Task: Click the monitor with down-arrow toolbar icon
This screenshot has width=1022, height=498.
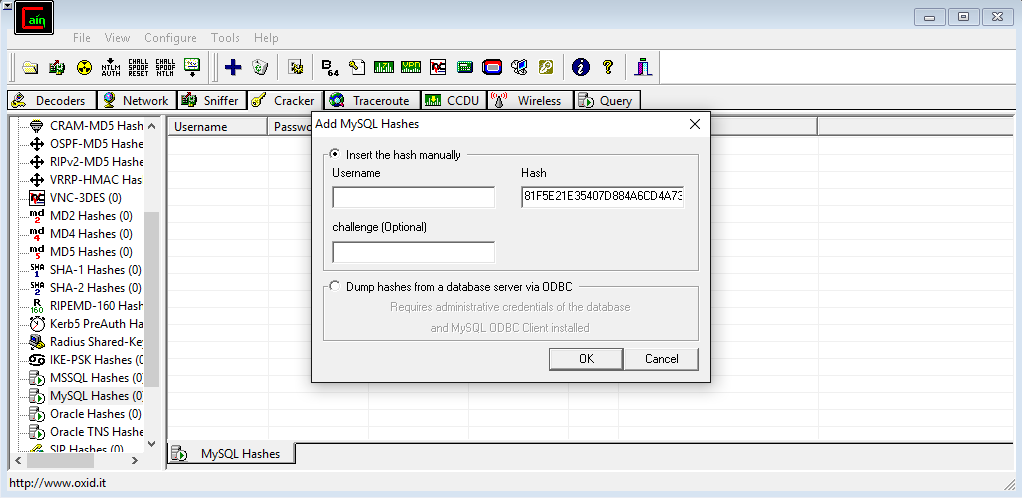Action: click(192, 66)
